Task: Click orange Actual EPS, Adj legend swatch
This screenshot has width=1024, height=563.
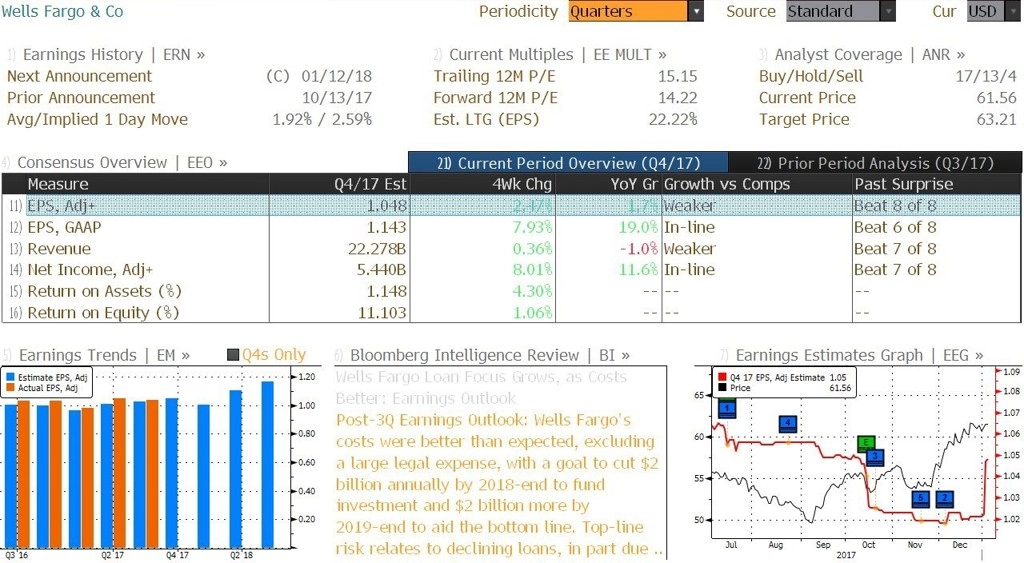Action: coord(10,388)
